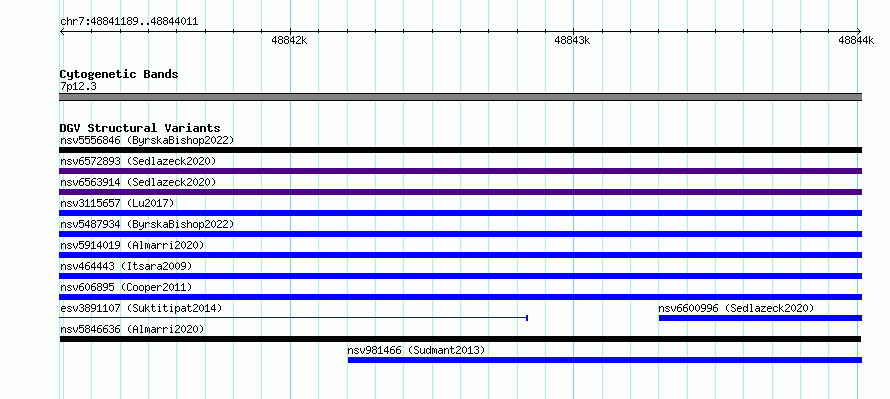890x399 pixels.
Task: Select the blue bar under nsv981466
Action: click(605, 360)
